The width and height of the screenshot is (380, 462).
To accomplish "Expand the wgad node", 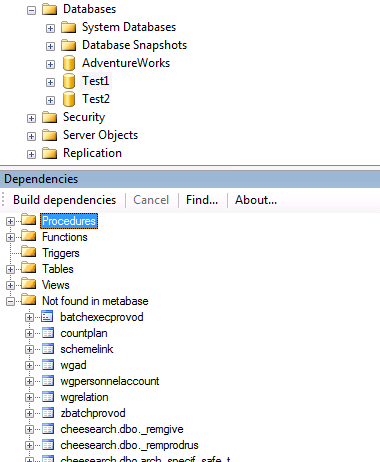I will 29,365.
